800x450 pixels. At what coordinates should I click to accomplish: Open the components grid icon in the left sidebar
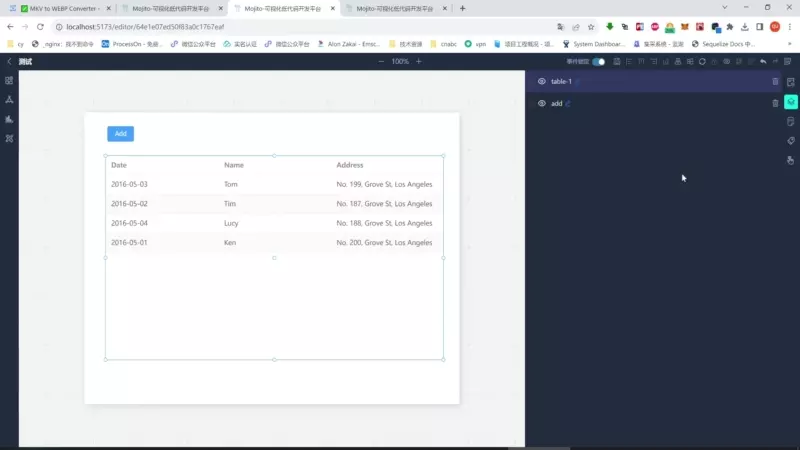tap(9, 81)
